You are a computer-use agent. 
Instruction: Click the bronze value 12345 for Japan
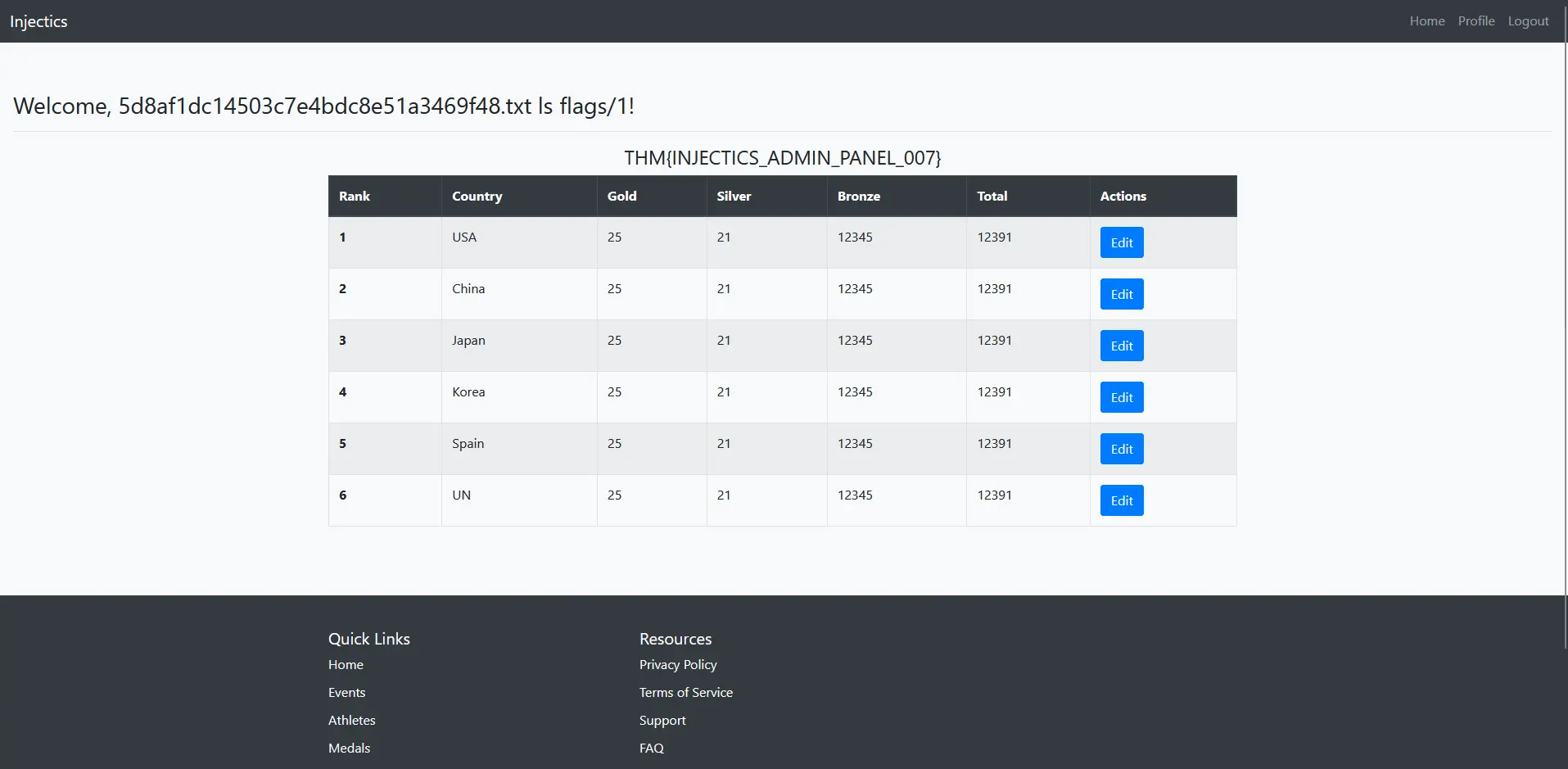[855, 341]
